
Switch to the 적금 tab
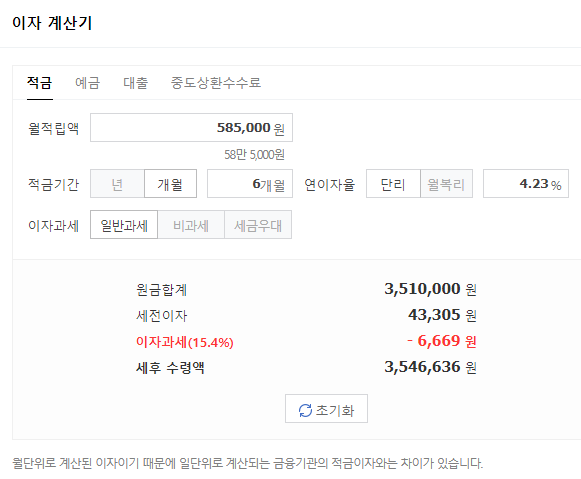coord(40,82)
